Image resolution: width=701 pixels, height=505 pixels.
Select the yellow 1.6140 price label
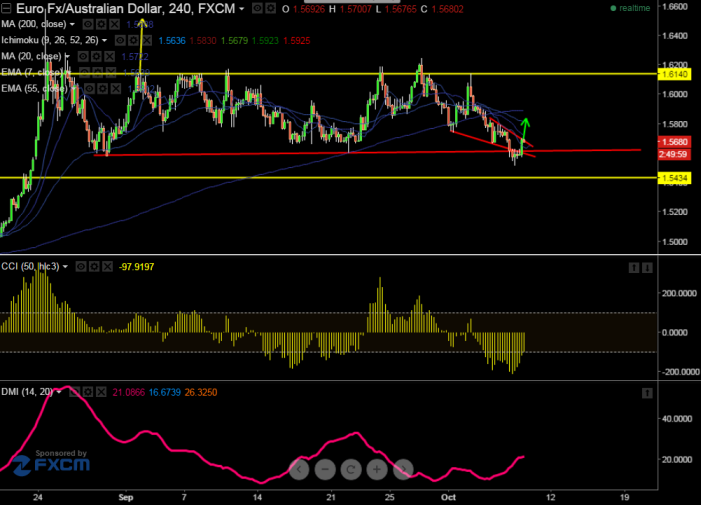[675, 74]
